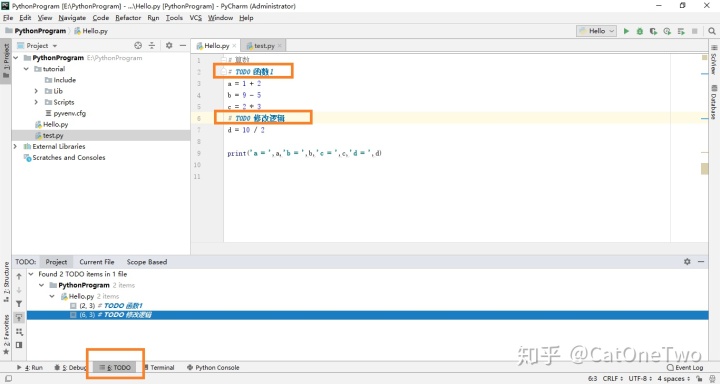
Task: Open the Navigate menu
Action: [x=72, y=18]
